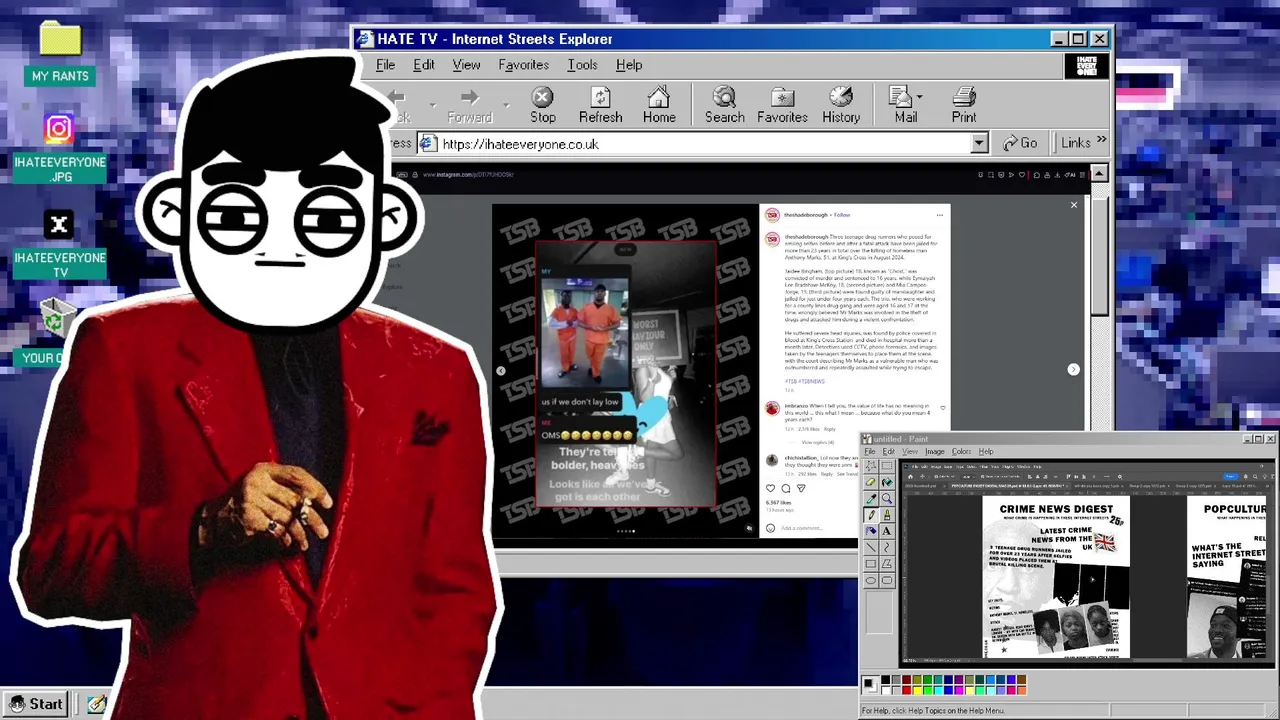Image resolution: width=1280 pixels, height=720 pixels.
Task: Close the Instagram post overlay with X
Action: (1074, 205)
